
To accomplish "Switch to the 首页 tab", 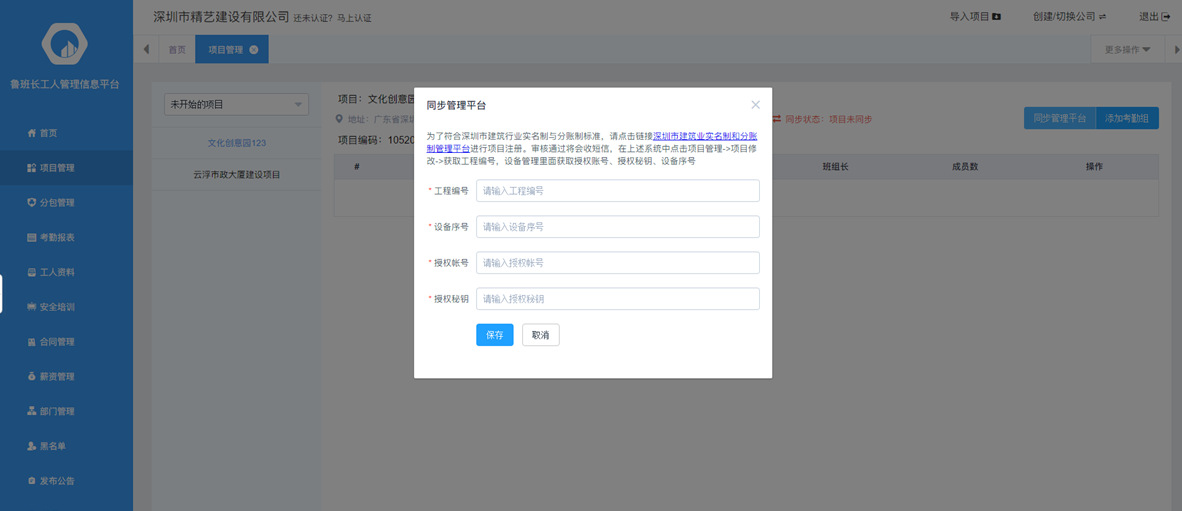I will click(177, 50).
